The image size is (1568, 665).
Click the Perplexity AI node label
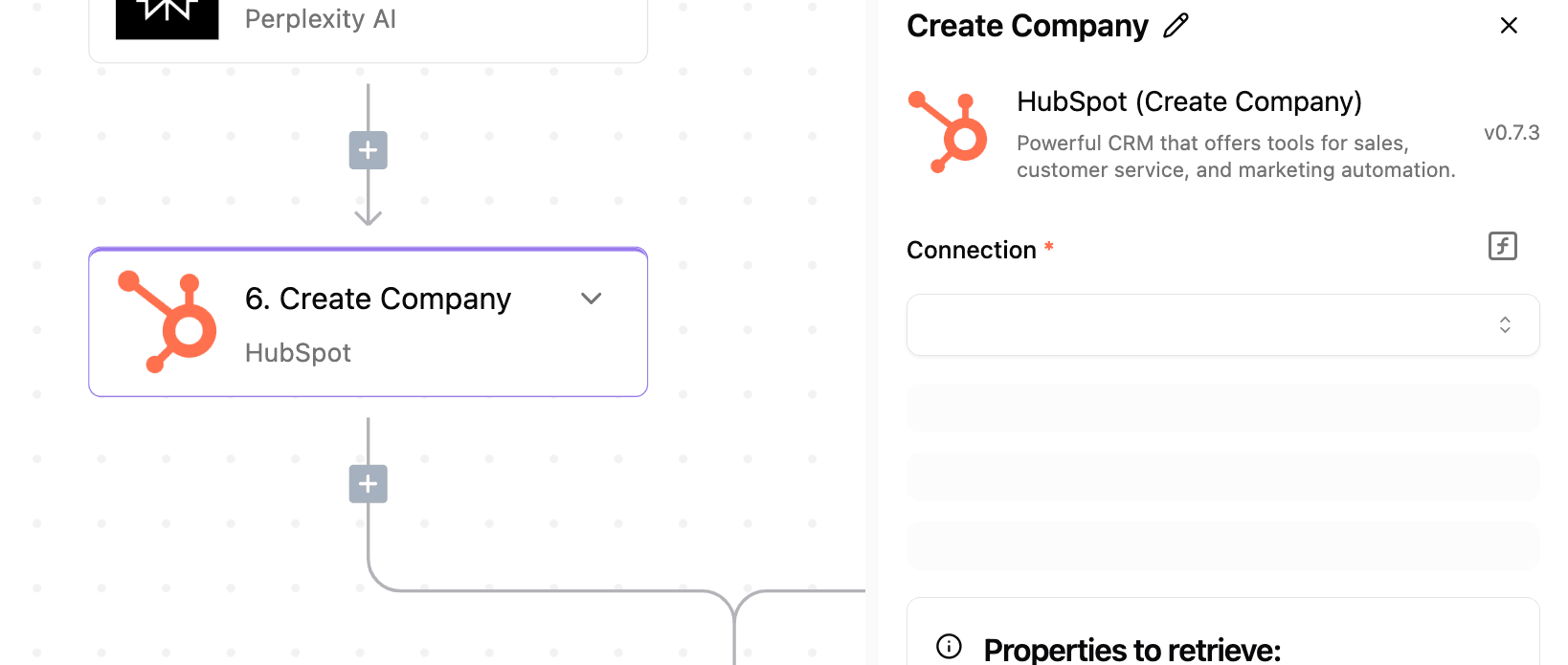point(321,19)
